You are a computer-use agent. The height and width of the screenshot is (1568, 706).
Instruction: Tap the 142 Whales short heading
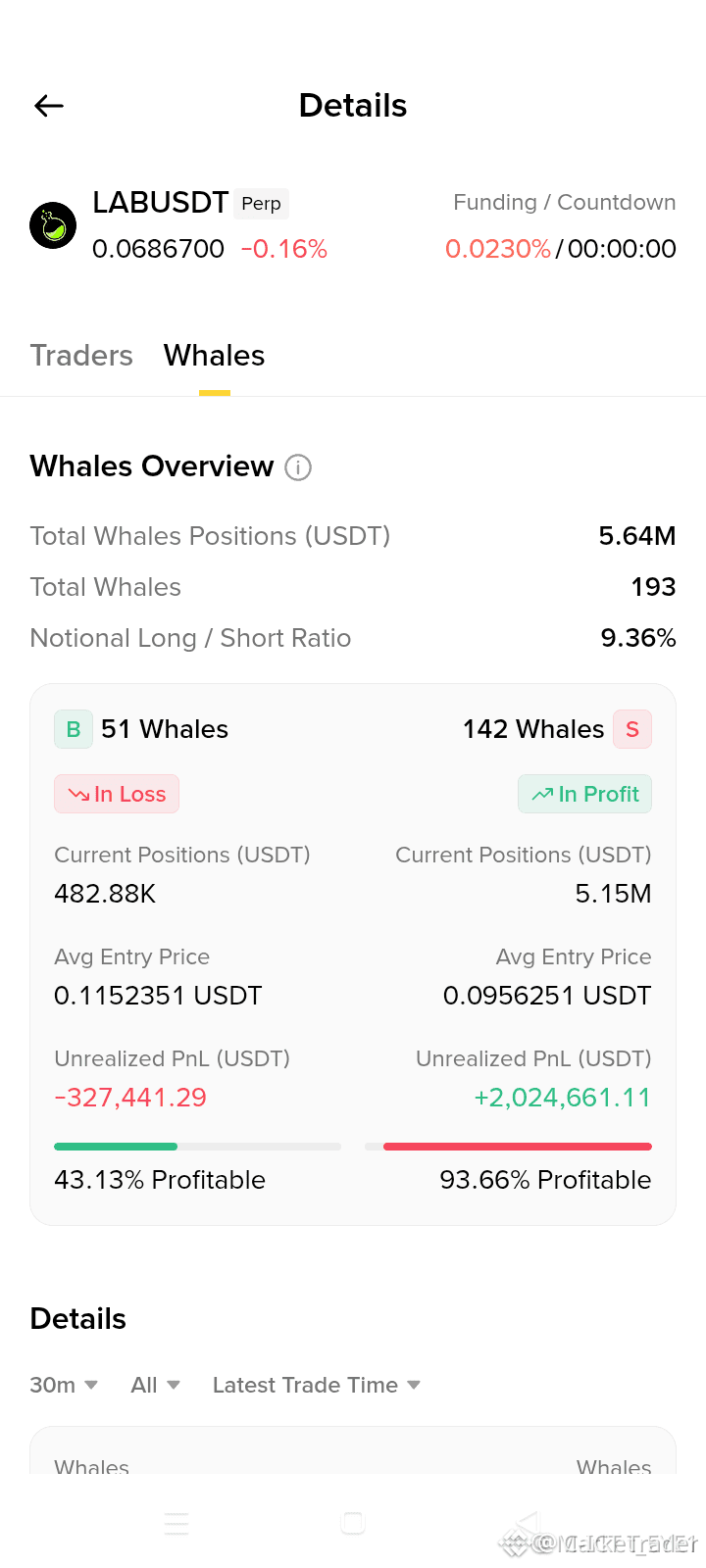tap(533, 729)
